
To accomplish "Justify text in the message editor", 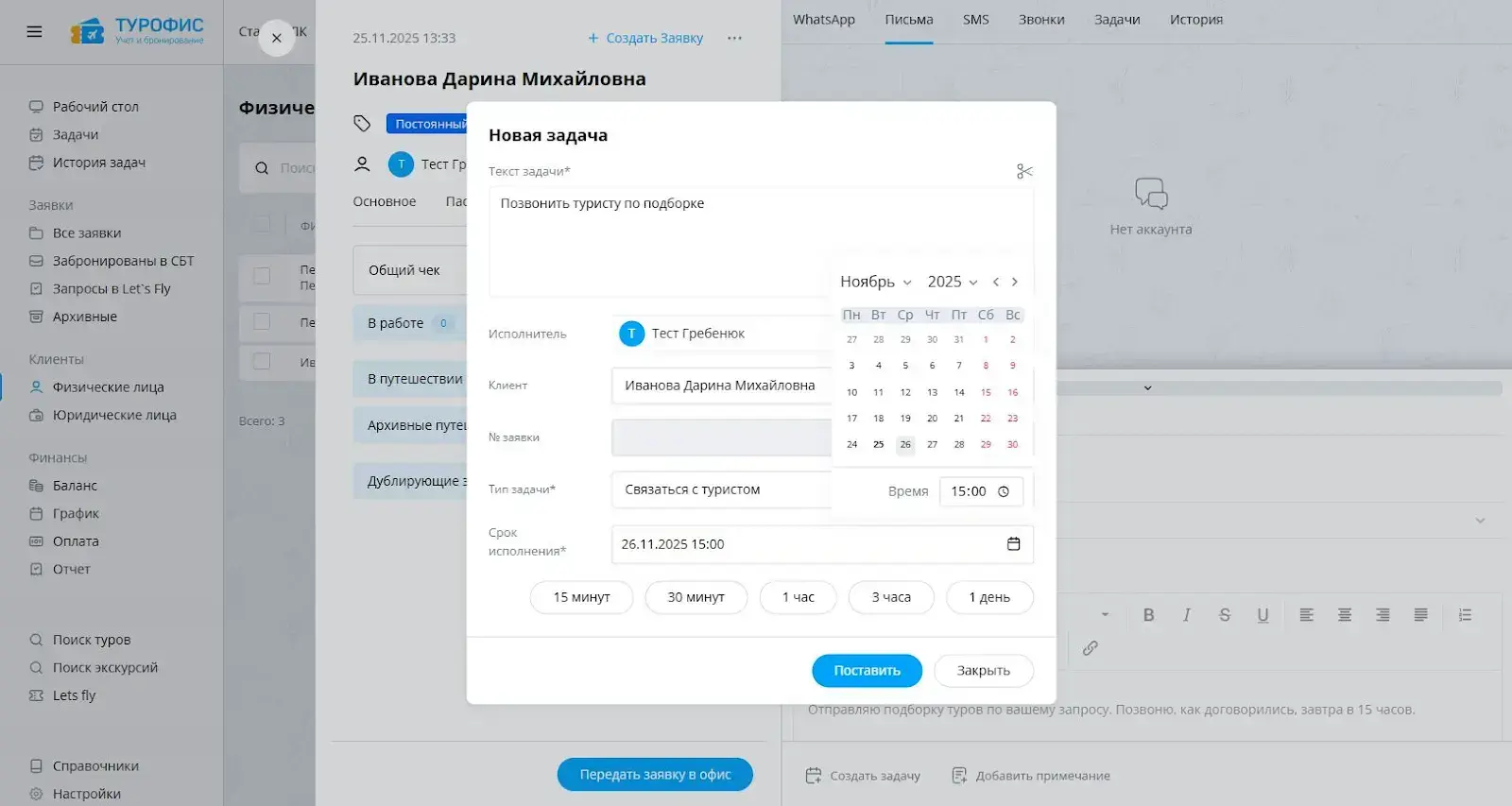I will pyautogui.click(x=1420, y=615).
